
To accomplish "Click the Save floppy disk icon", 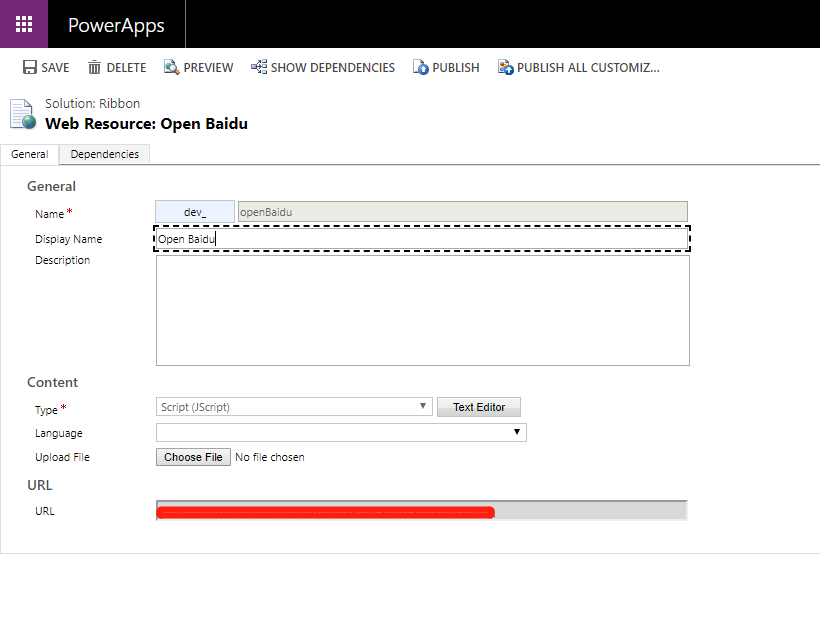I will pos(30,67).
